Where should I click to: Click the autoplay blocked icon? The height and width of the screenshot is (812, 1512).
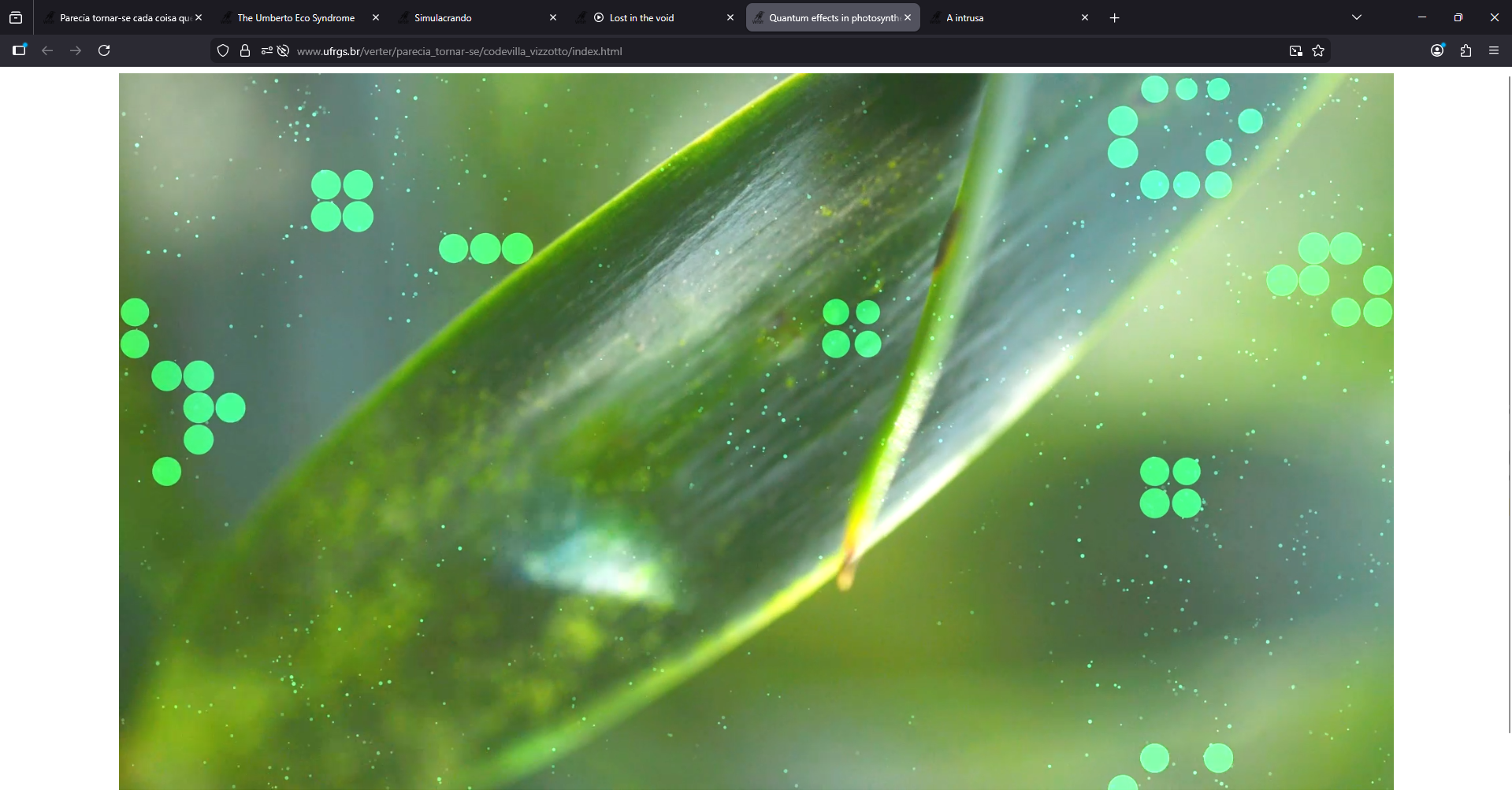click(284, 51)
